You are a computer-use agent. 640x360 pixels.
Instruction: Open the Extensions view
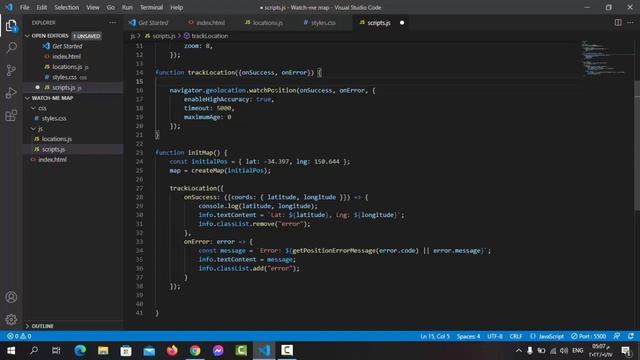point(11,116)
